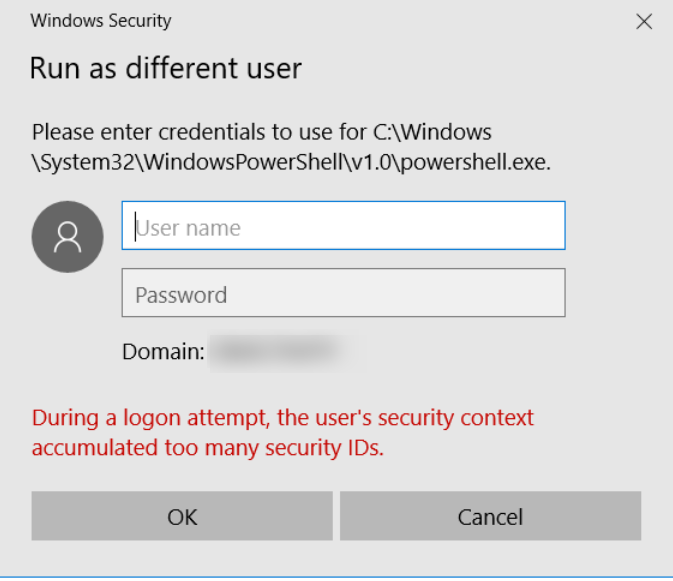Click the Password placeholder text
Viewport: 673px width, 581px height.
[181, 295]
